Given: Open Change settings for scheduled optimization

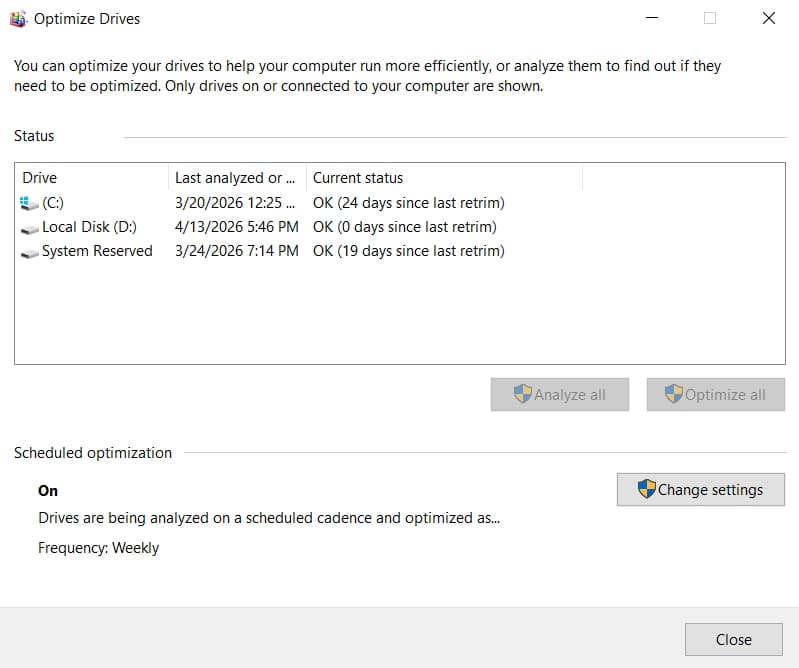Looking at the screenshot, I should coord(701,490).
